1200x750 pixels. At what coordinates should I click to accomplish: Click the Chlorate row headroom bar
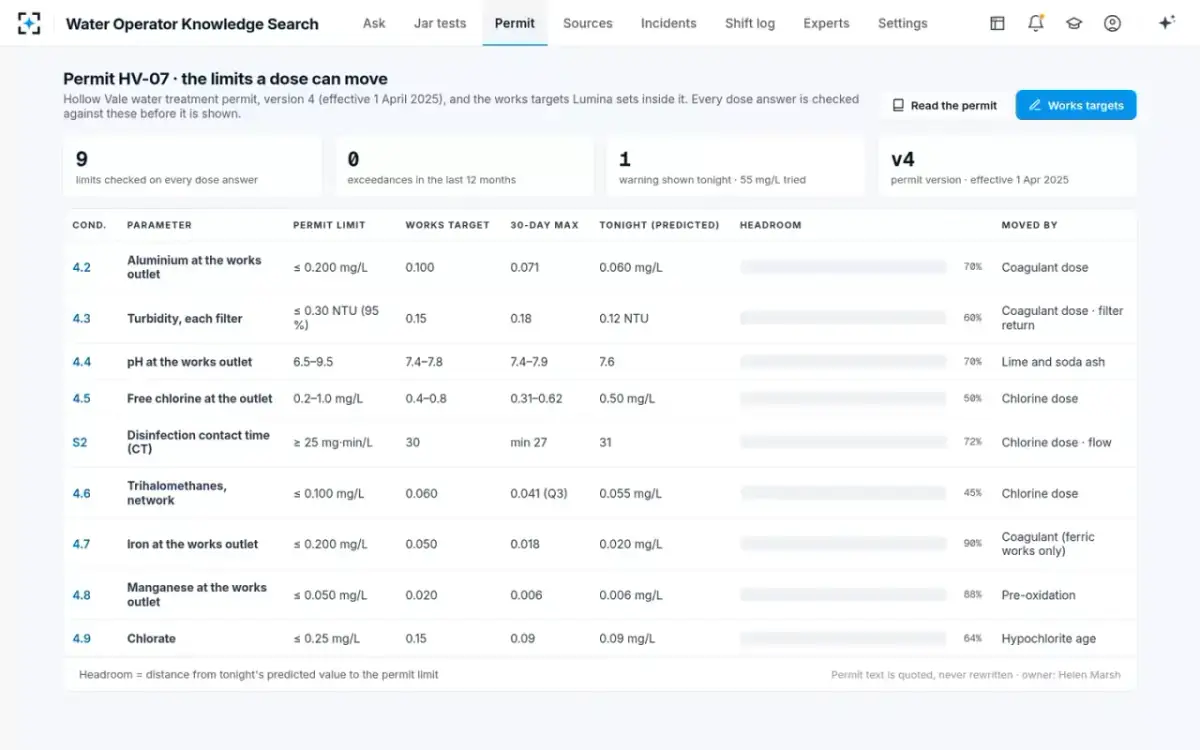click(x=843, y=638)
